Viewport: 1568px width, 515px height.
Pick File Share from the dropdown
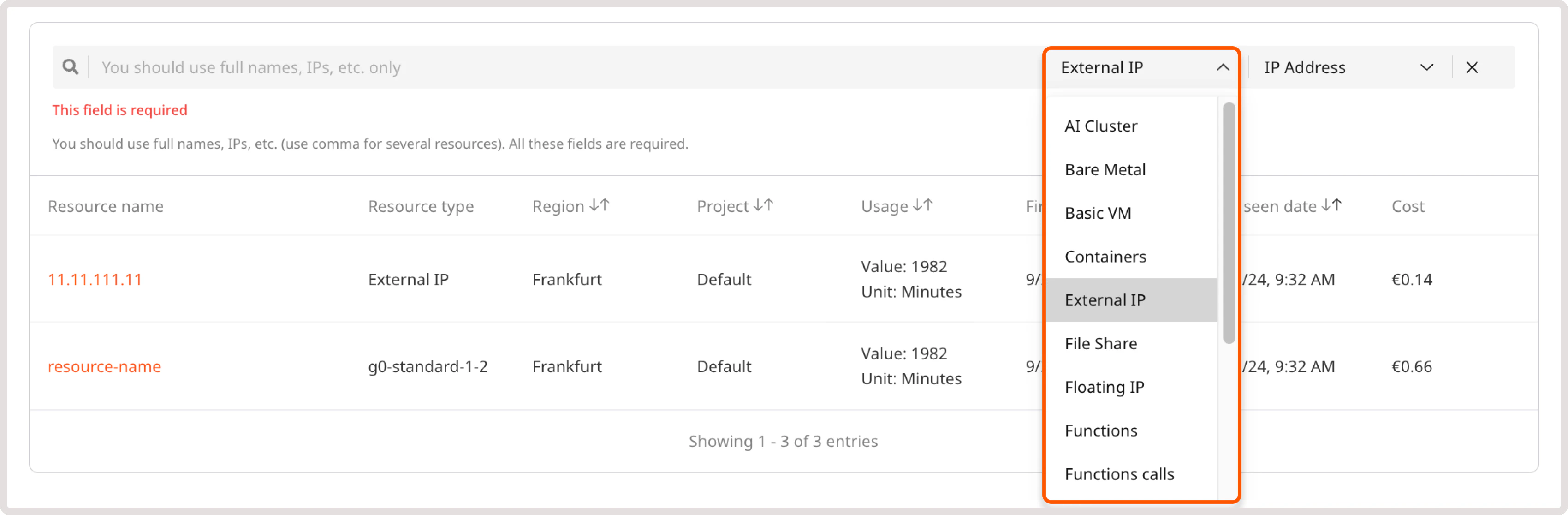click(x=1100, y=343)
